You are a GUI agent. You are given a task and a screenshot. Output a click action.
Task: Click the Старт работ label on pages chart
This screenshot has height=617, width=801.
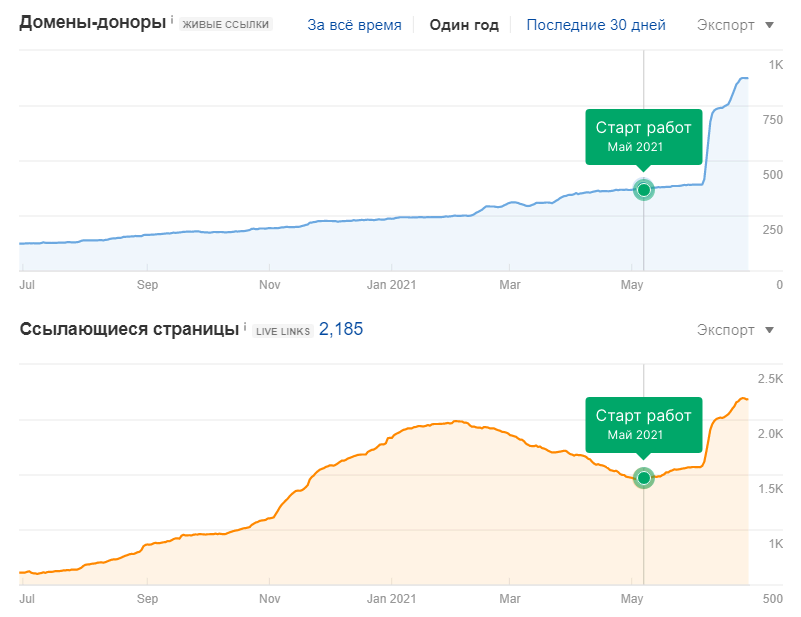pos(642,425)
